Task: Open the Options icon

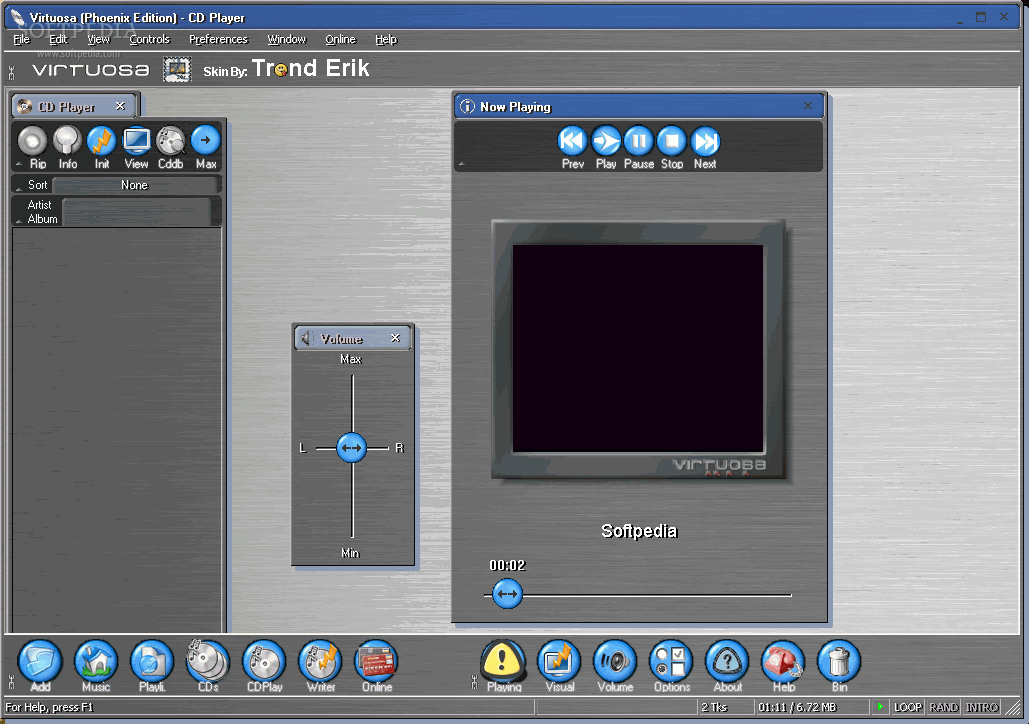Action: (x=671, y=662)
